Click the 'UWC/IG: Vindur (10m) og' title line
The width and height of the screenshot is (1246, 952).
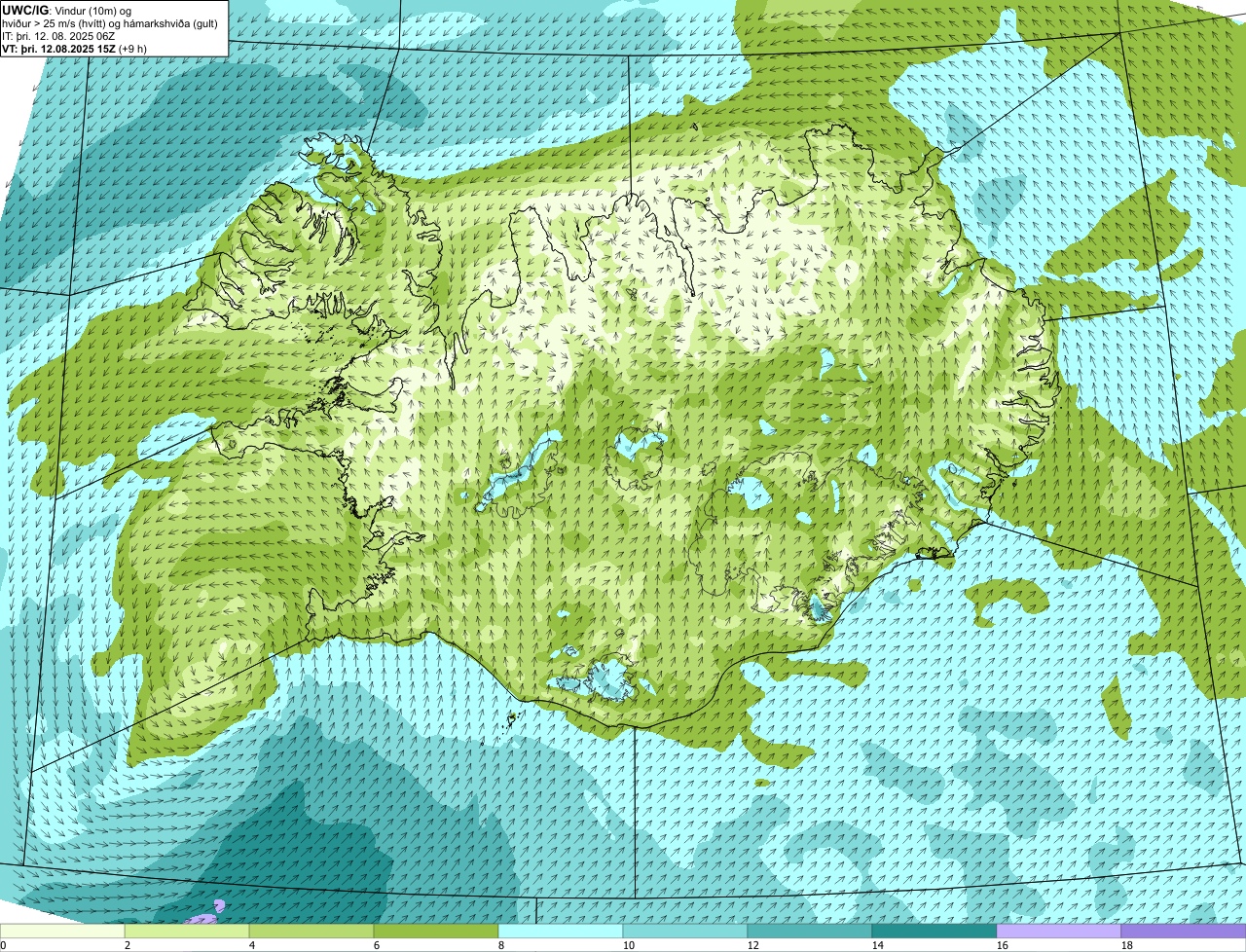tap(65, 10)
